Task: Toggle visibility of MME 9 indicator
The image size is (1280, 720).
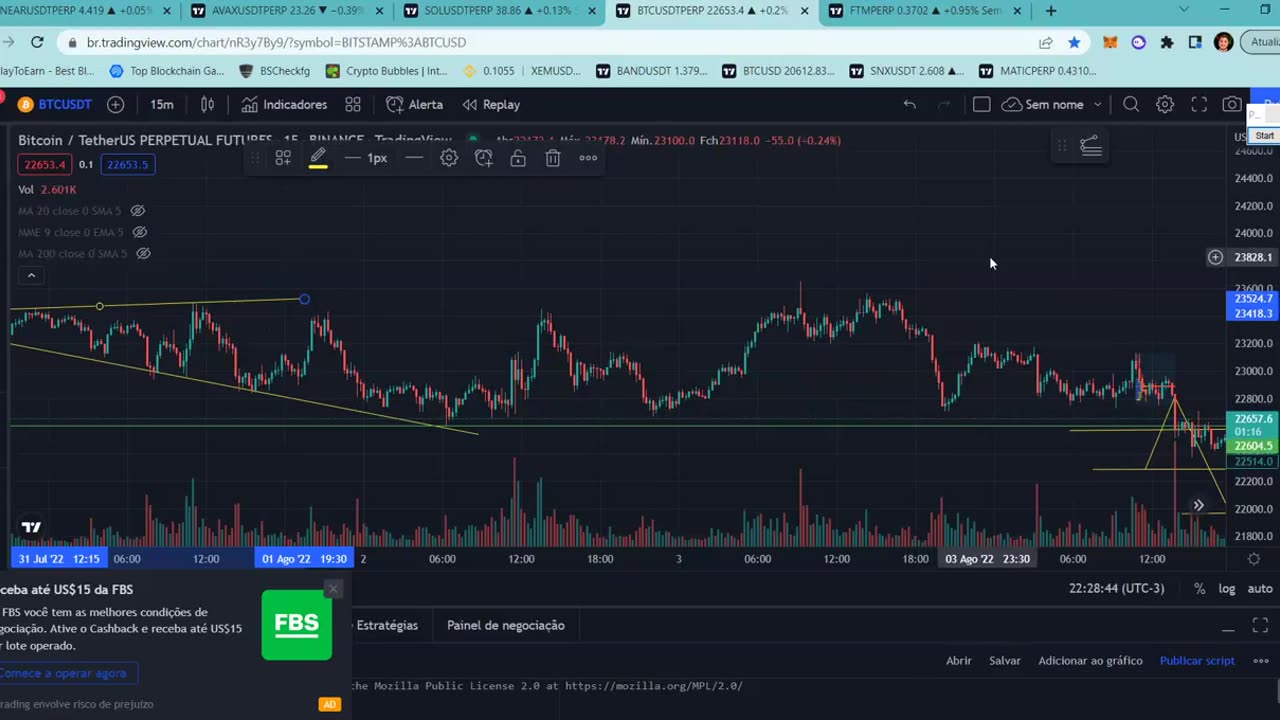Action: coord(140,232)
